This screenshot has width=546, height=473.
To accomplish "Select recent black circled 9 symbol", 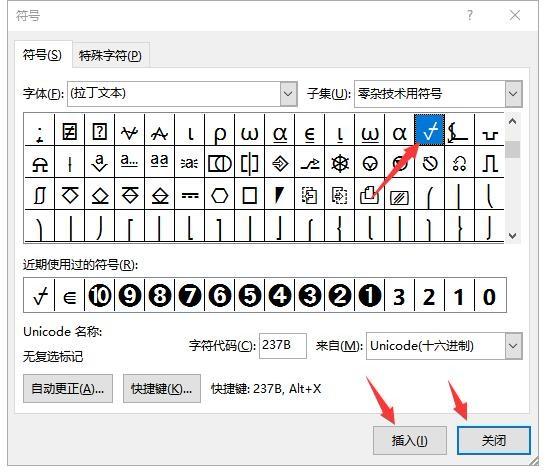I will pyautogui.click(x=130, y=295).
